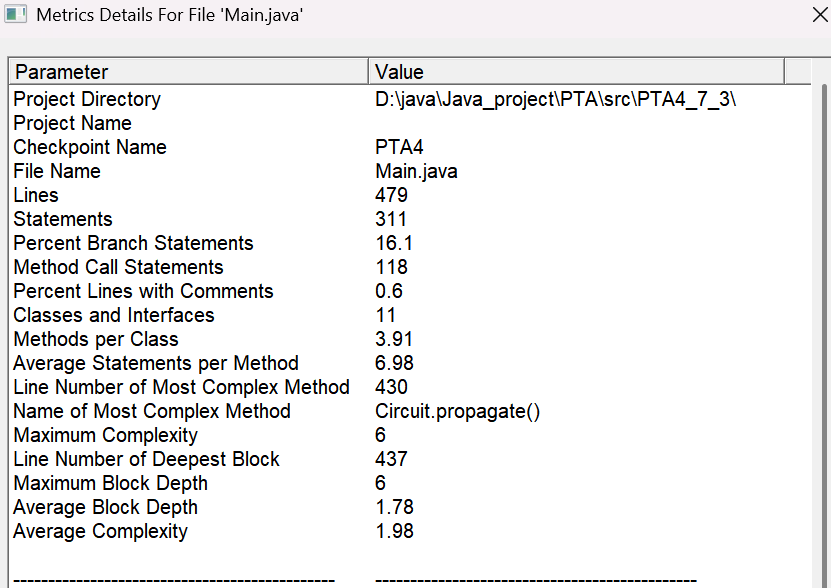
Task: Select the Method Call Statements row
Action: tap(410, 267)
